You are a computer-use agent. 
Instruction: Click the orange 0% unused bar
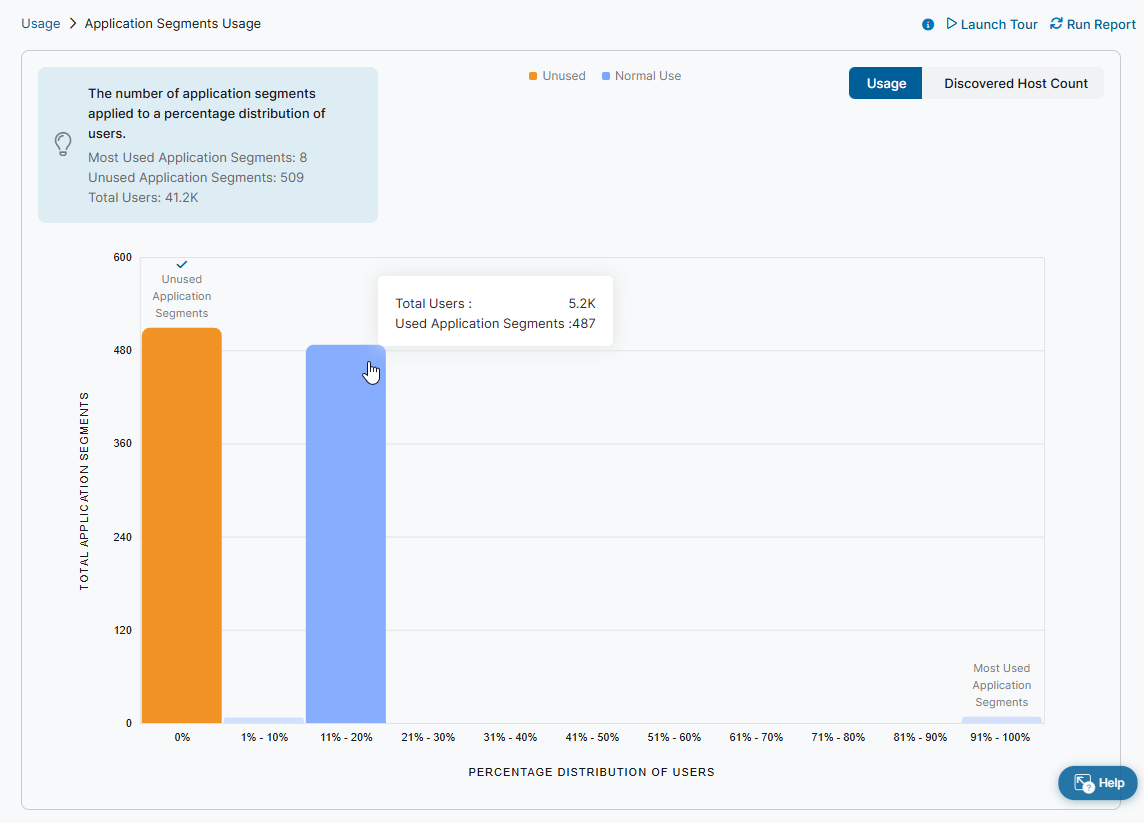pos(182,525)
